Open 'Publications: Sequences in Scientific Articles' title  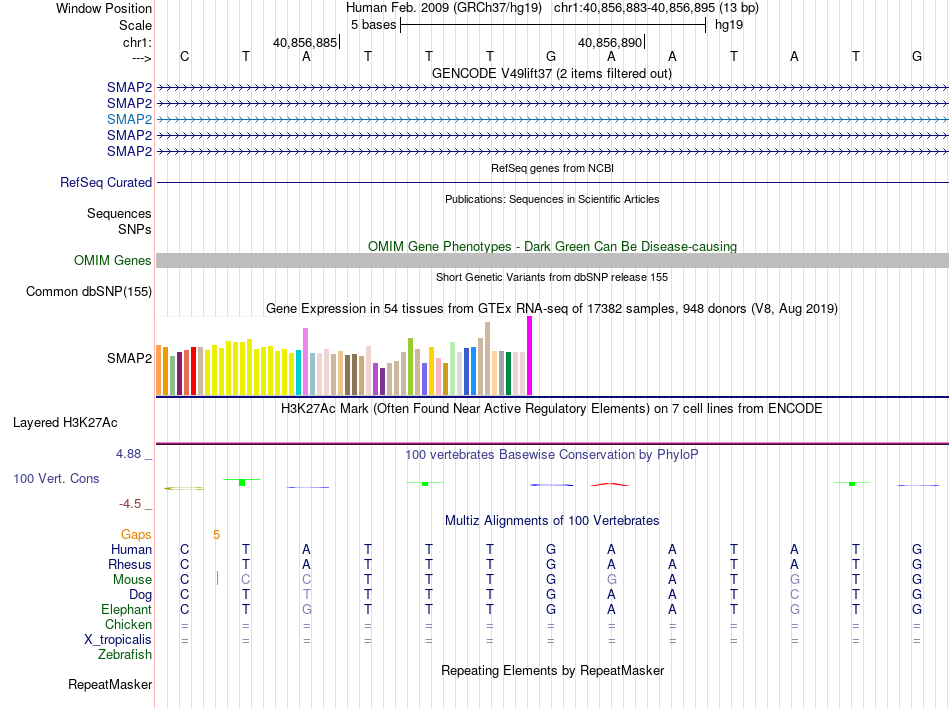[x=552, y=199]
